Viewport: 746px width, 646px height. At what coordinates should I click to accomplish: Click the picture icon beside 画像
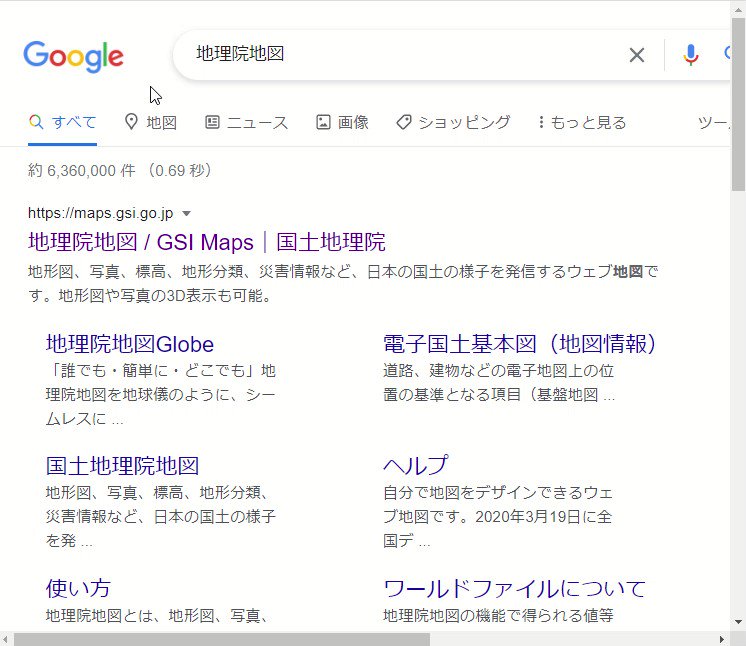point(323,122)
